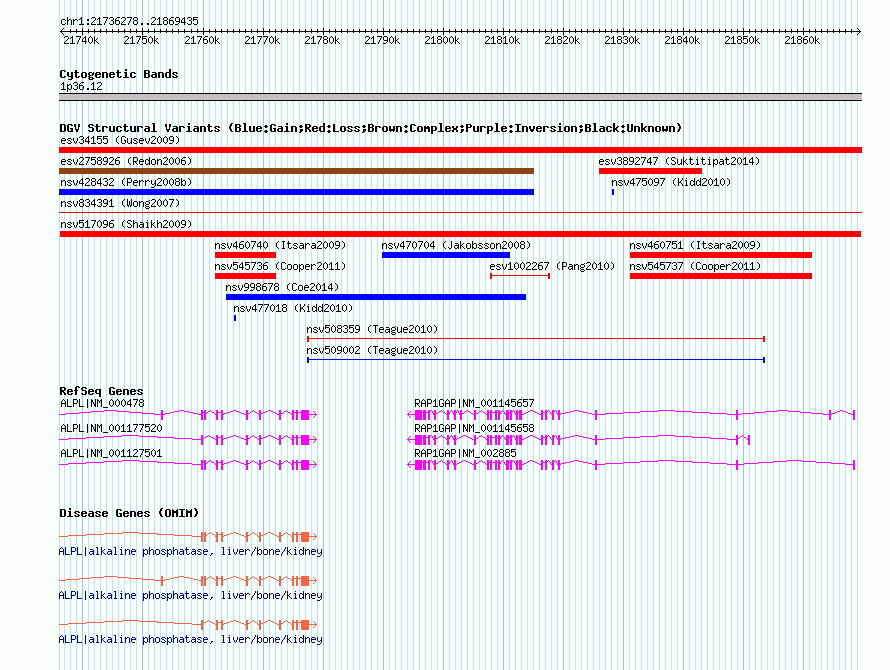Open the esv2758926 (Redon2006) variant label
Viewport: 890px width, 670px height.
point(126,161)
